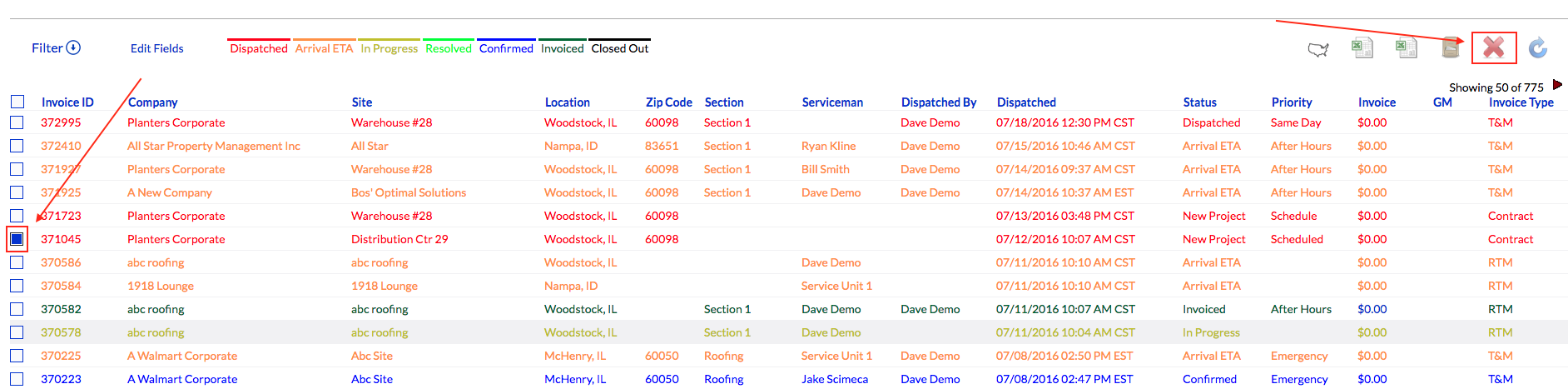Image resolution: width=1568 pixels, height=389 pixels.
Task: Sort by the Location column header
Action: point(568,102)
